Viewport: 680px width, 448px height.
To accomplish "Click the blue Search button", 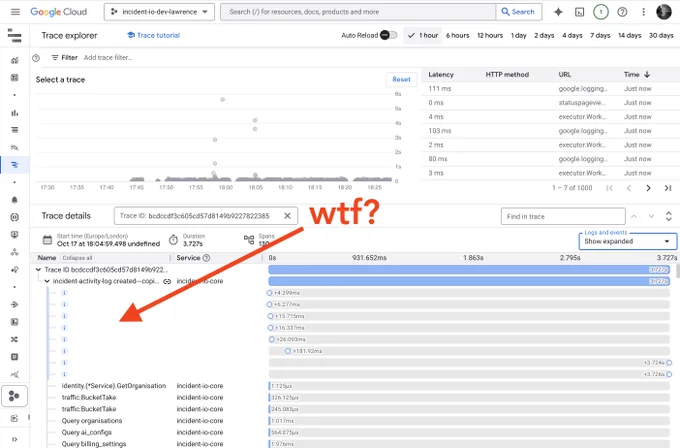I will pos(518,12).
